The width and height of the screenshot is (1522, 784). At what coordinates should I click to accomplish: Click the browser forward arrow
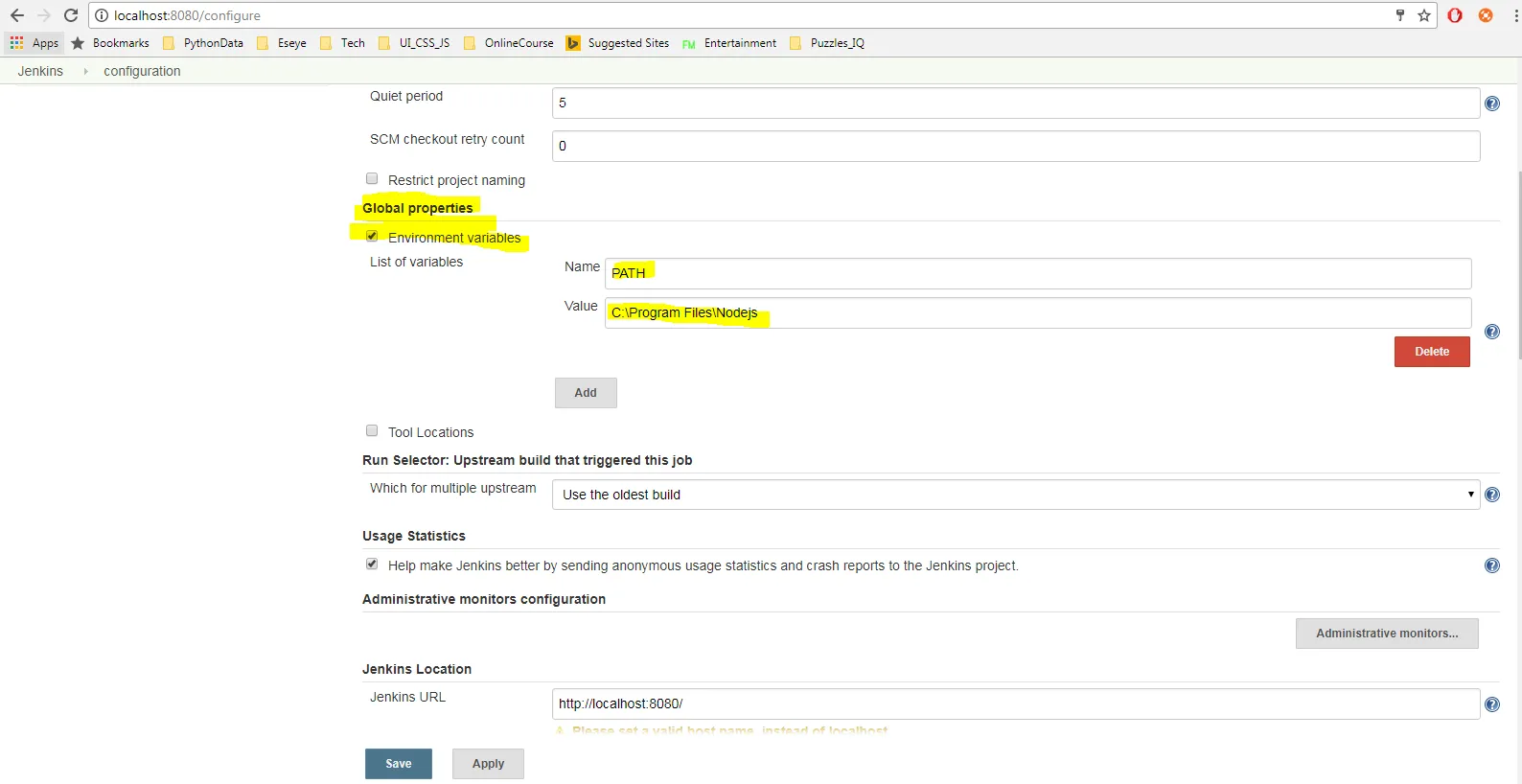(44, 15)
